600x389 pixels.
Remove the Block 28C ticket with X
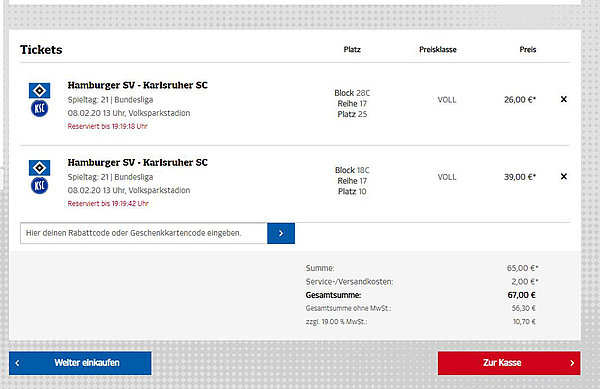point(564,99)
